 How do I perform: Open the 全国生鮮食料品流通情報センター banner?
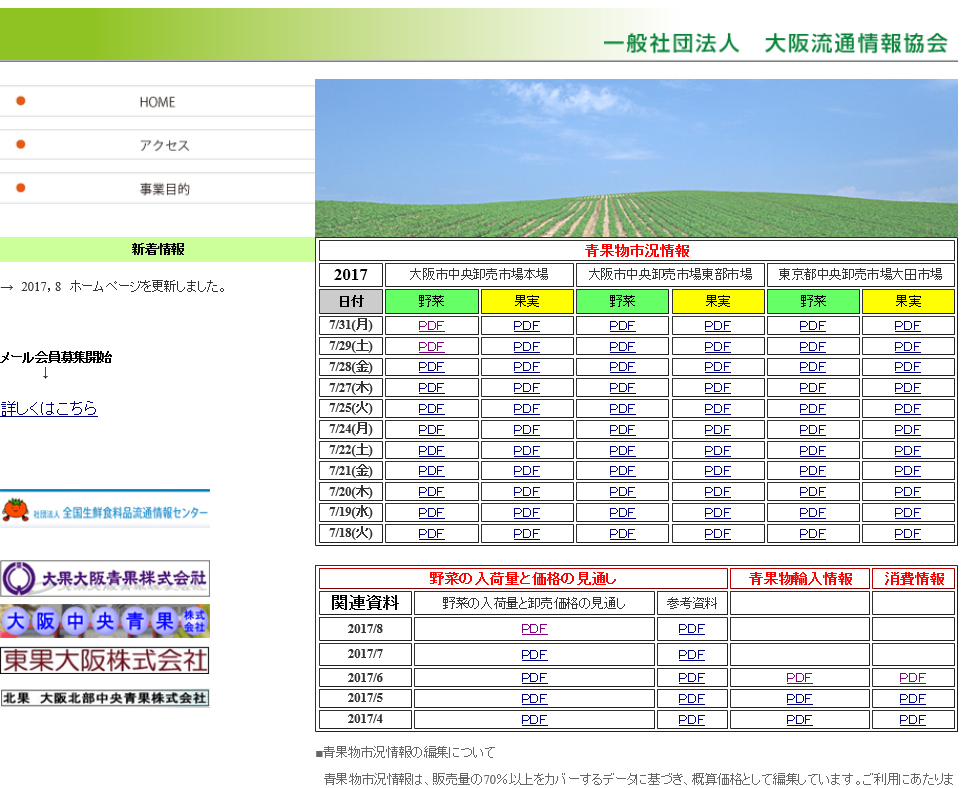(105, 509)
